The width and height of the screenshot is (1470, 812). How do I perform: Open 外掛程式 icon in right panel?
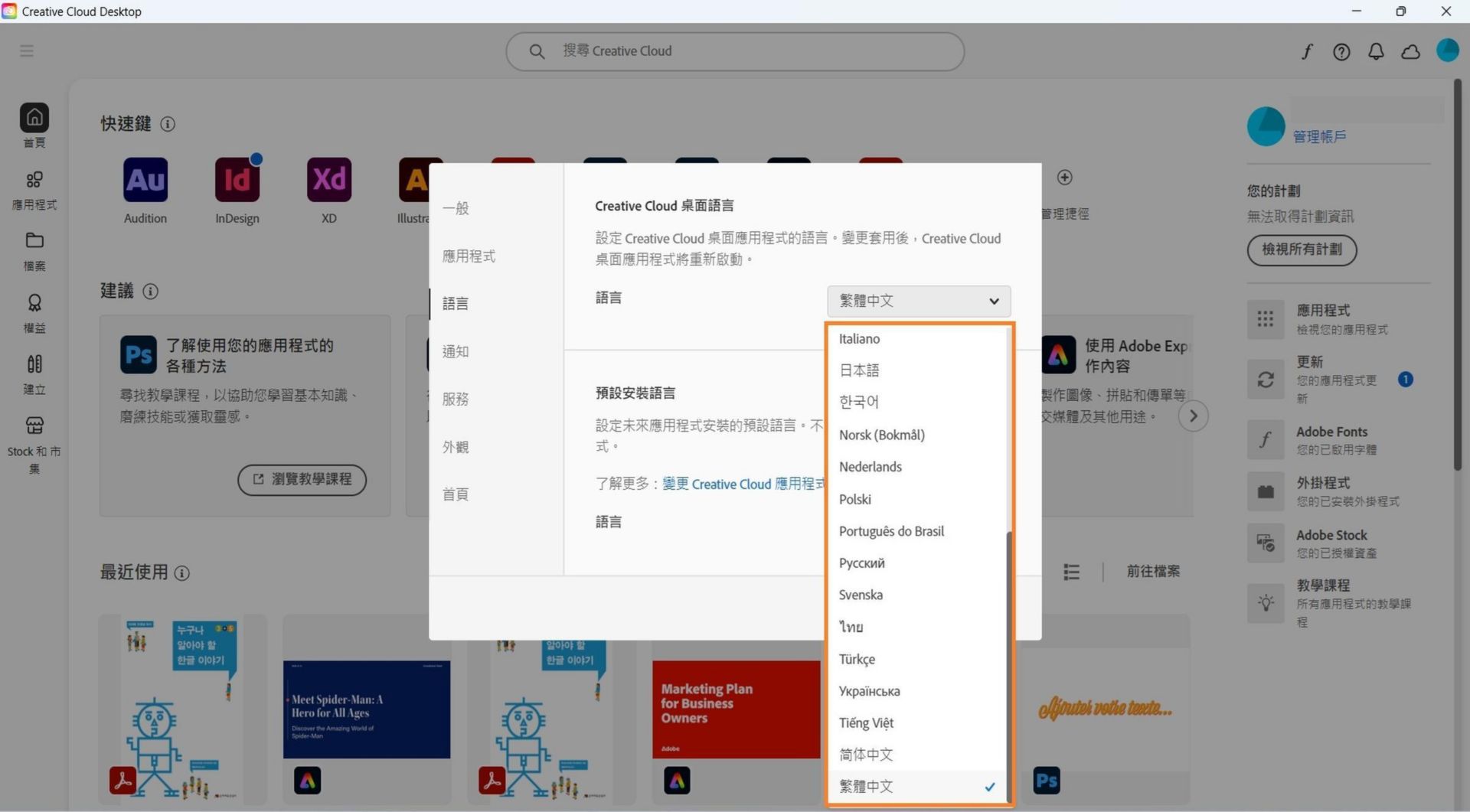pos(1266,491)
